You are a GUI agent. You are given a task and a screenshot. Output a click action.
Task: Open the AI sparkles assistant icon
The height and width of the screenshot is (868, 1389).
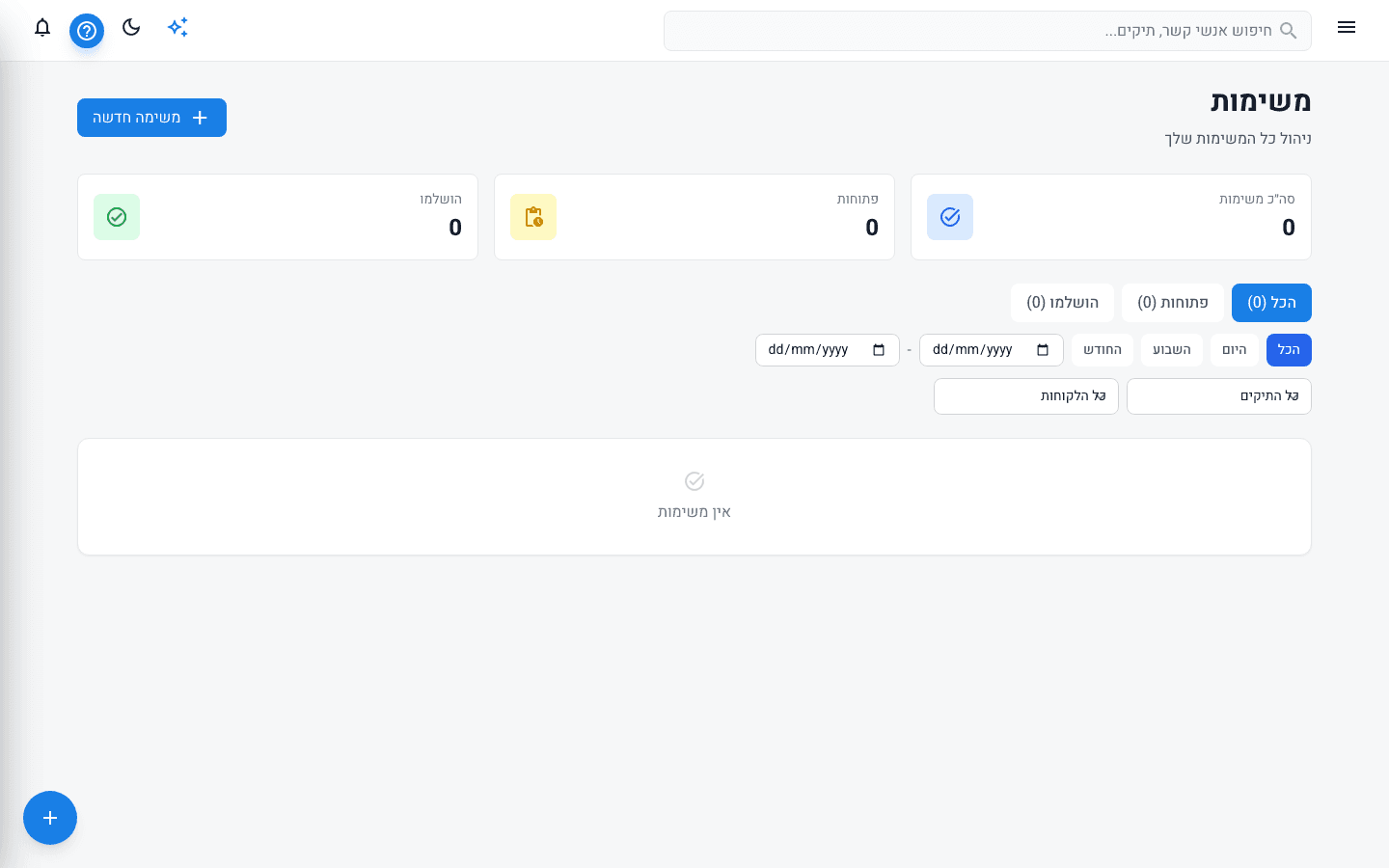(x=177, y=28)
